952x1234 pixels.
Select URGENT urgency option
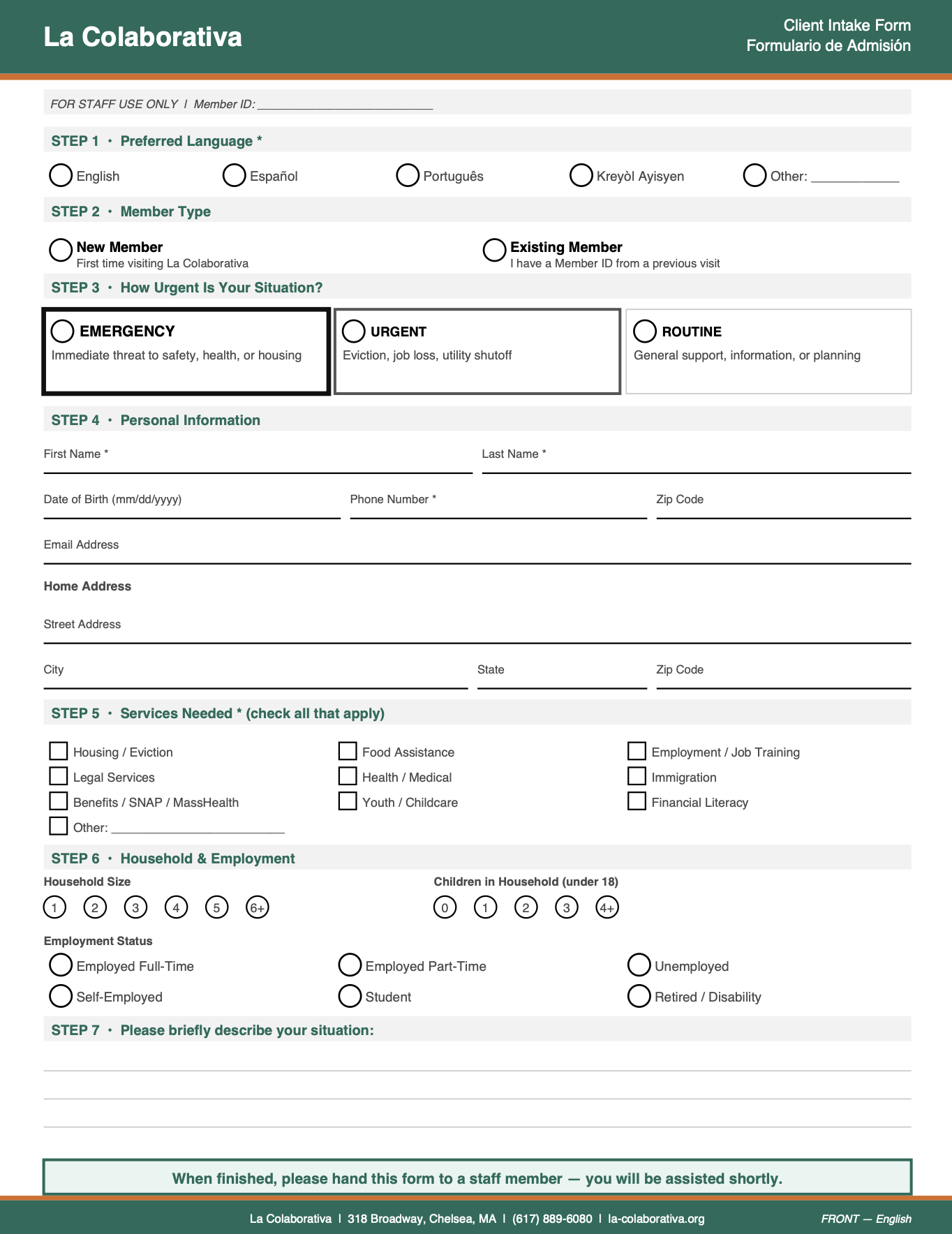tap(354, 331)
